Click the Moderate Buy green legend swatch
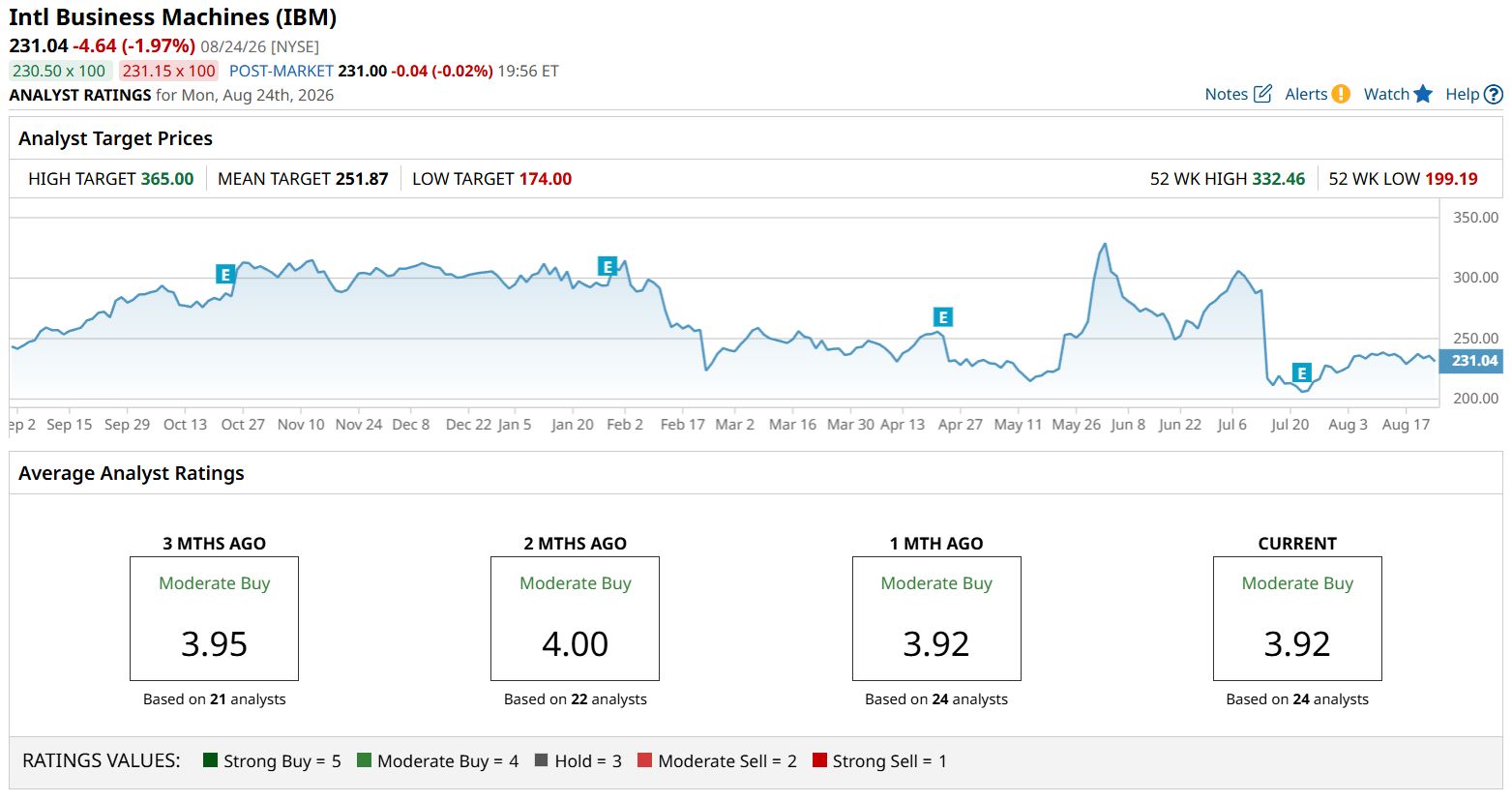This screenshot has width=1512, height=802. (364, 760)
